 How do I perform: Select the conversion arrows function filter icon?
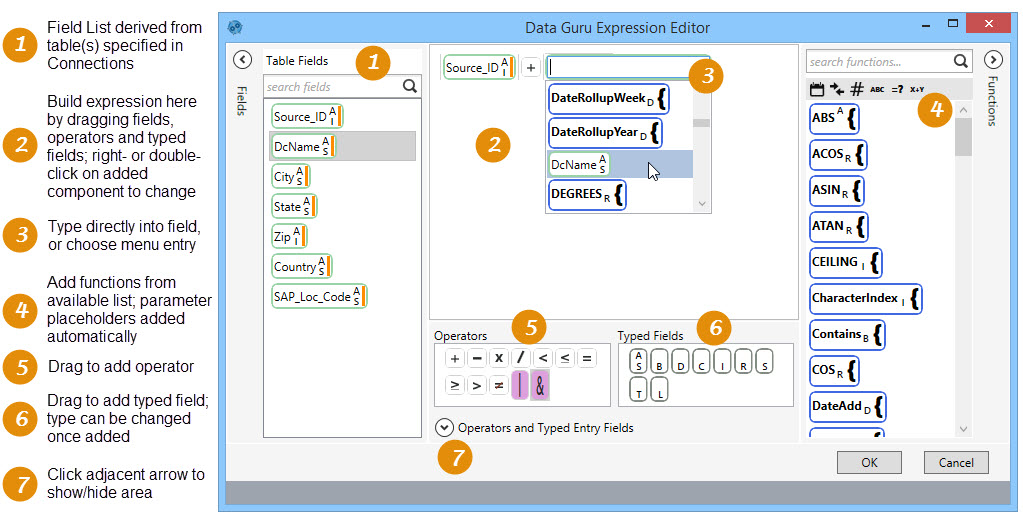tap(837, 89)
